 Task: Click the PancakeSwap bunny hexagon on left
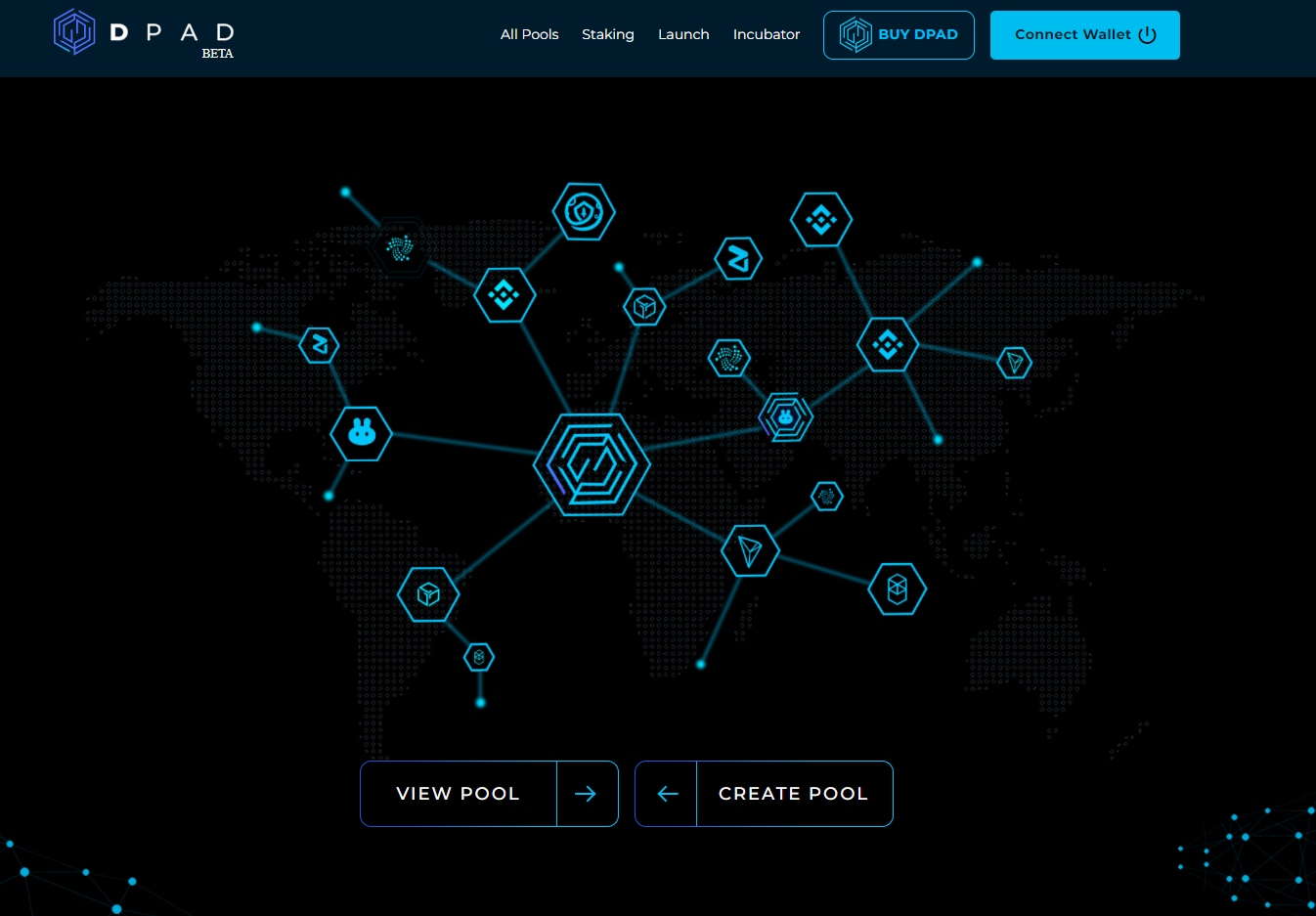click(362, 433)
